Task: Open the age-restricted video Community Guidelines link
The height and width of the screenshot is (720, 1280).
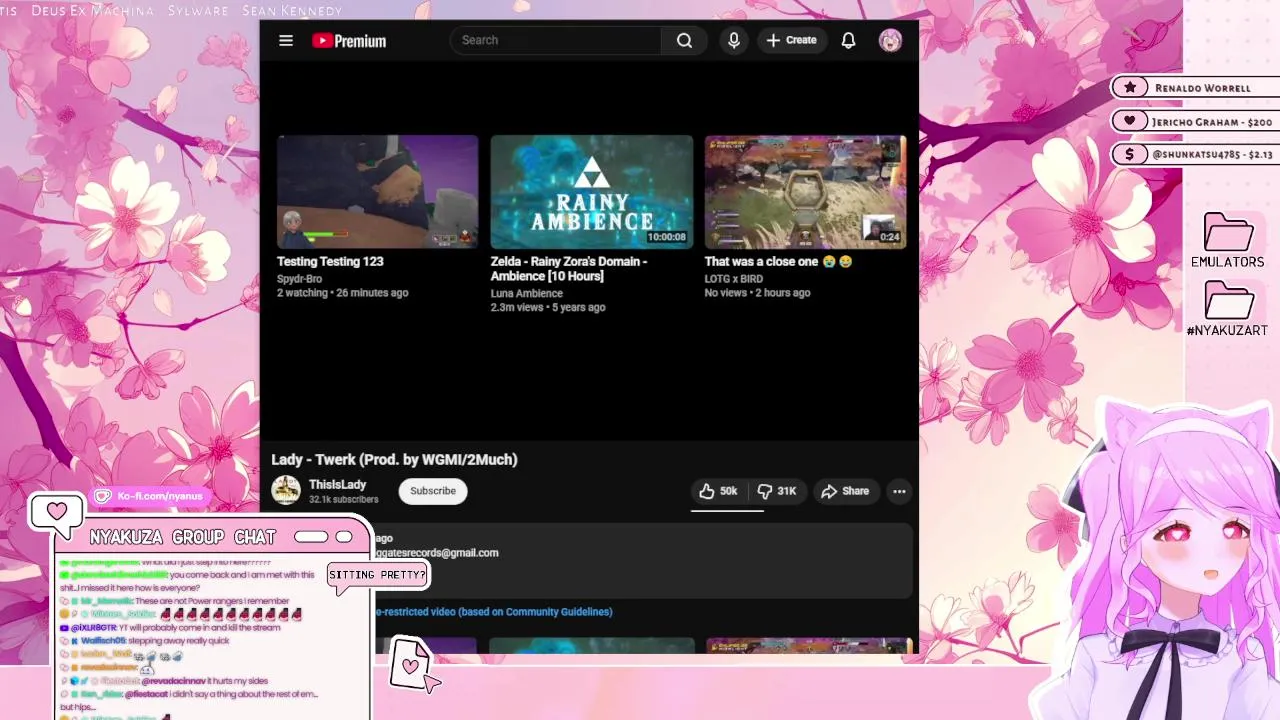Action: tap(493, 611)
